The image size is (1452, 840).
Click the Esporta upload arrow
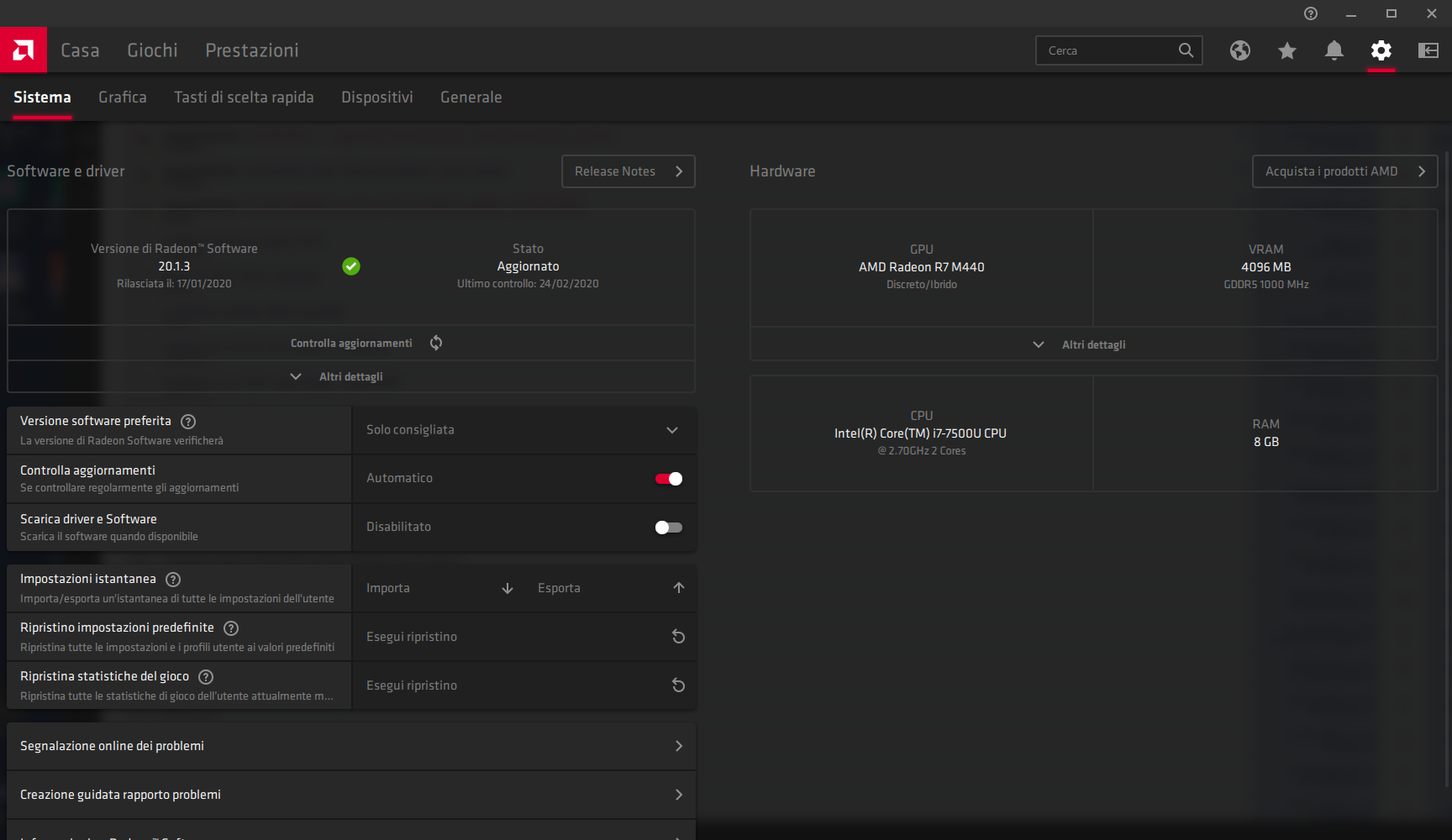click(x=679, y=588)
